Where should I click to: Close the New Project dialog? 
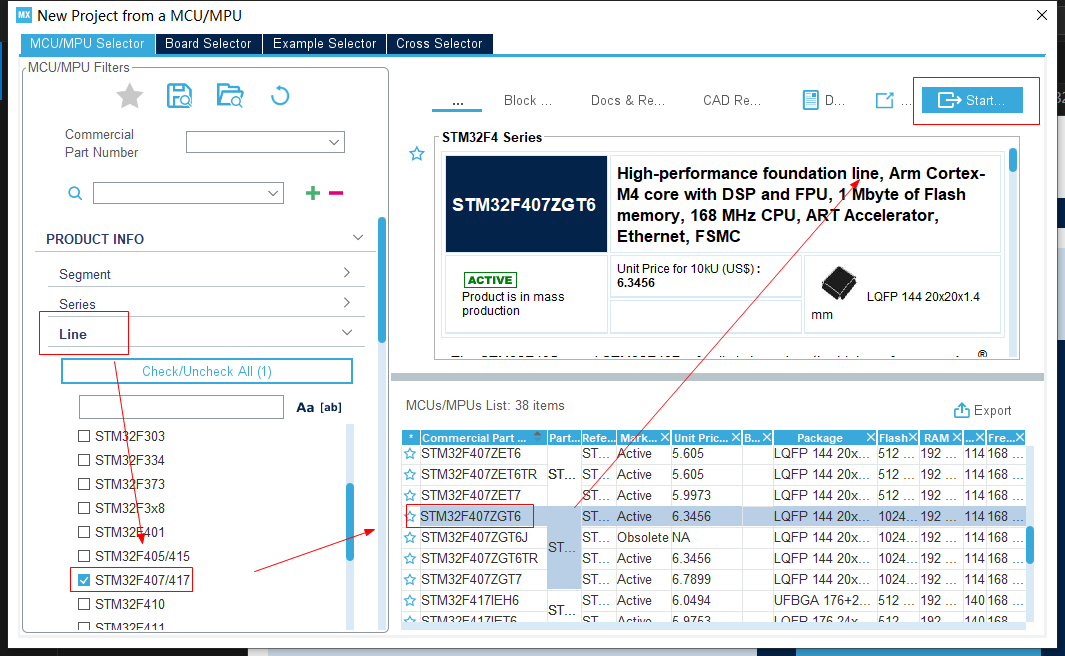tap(1041, 15)
